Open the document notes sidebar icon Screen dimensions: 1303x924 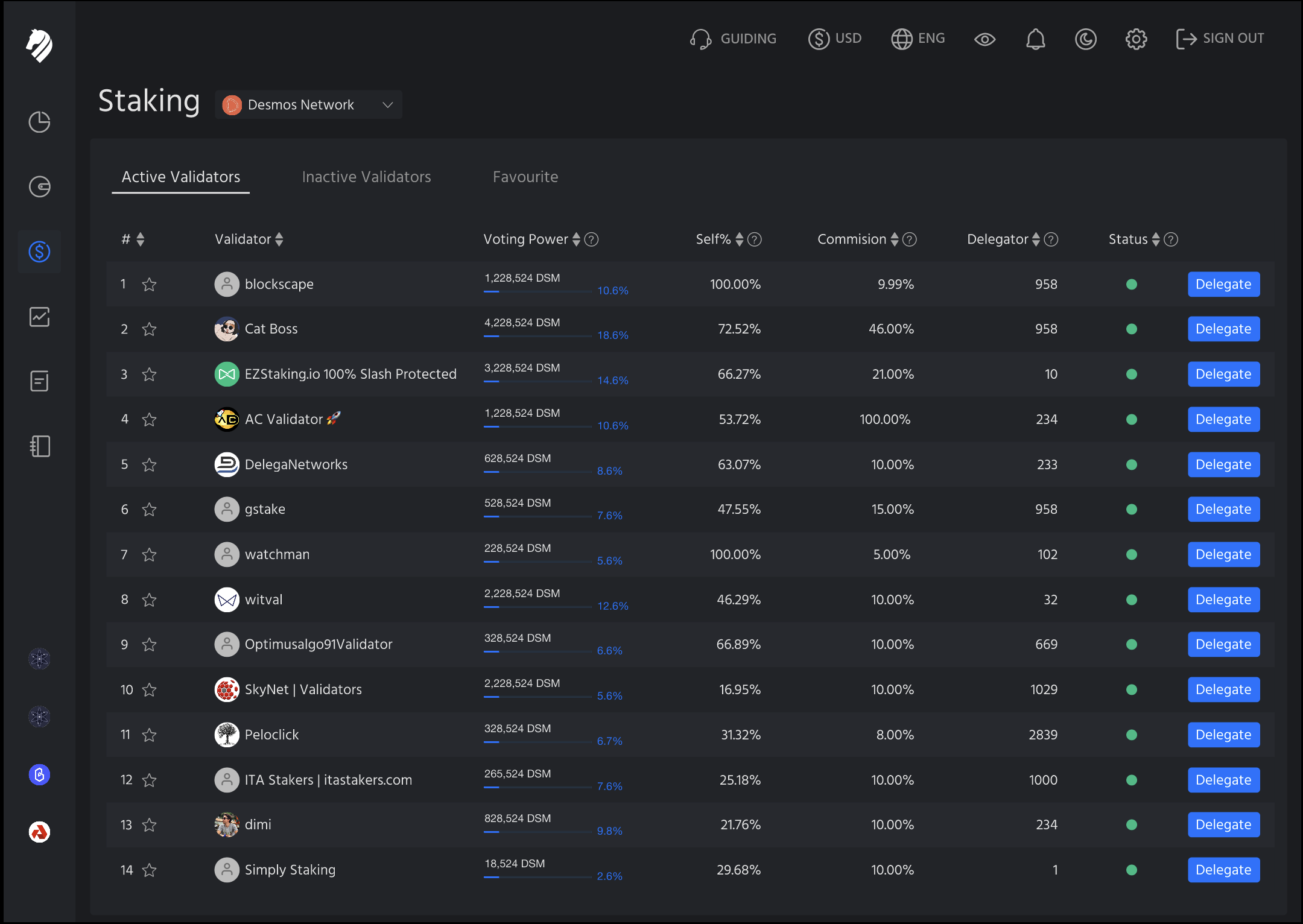click(39, 381)
